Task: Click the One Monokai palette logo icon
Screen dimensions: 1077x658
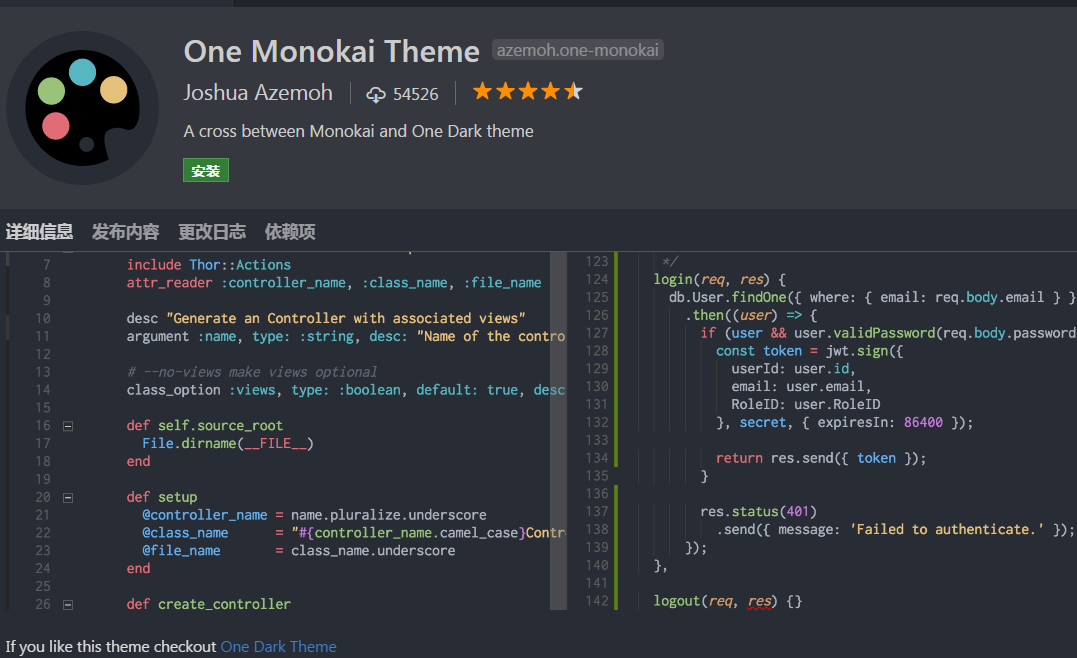Action: click(x=82, y=108)
